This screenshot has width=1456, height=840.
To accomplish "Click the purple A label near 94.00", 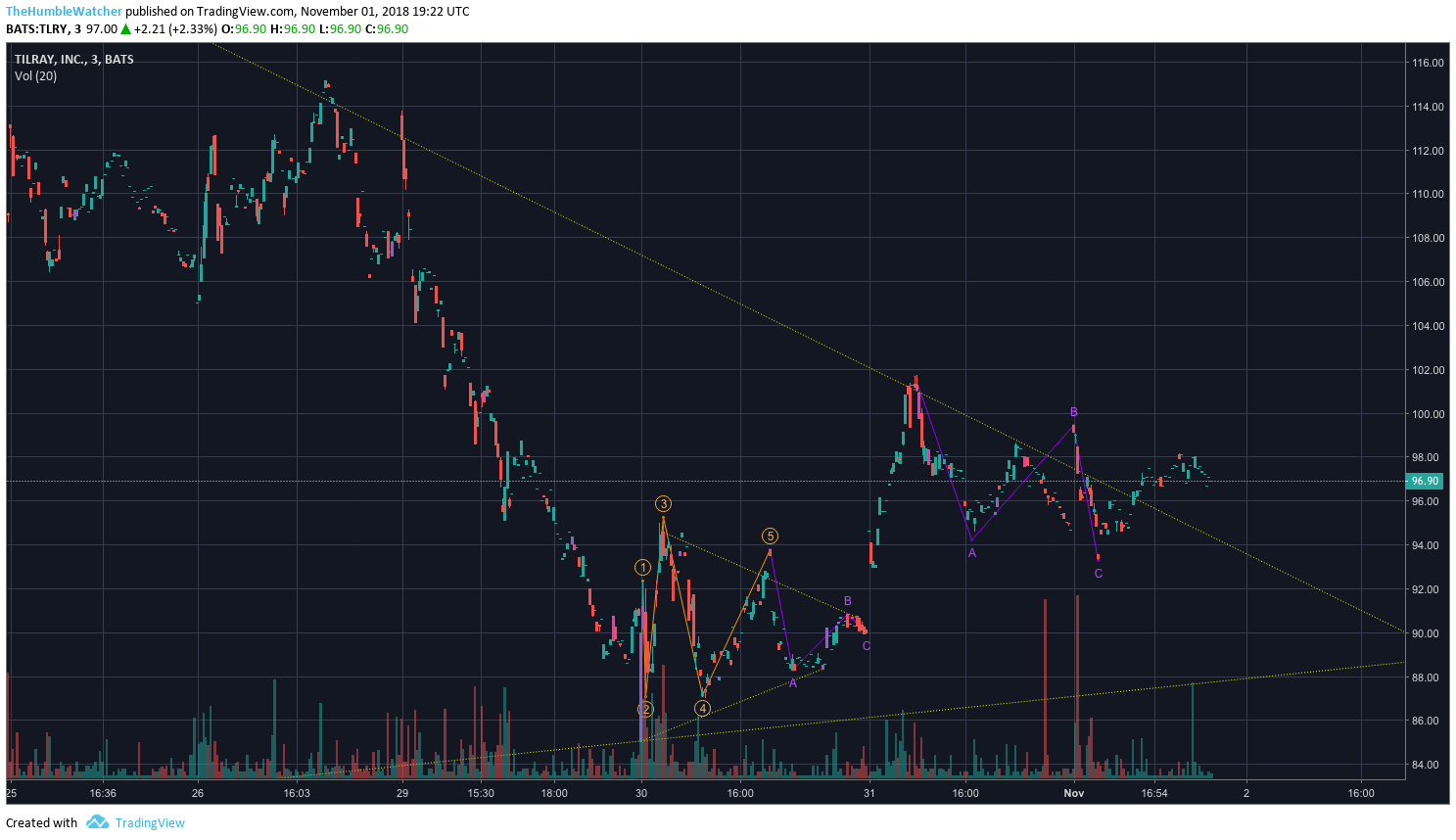I will pyautogui.click(x=972, y=553).
